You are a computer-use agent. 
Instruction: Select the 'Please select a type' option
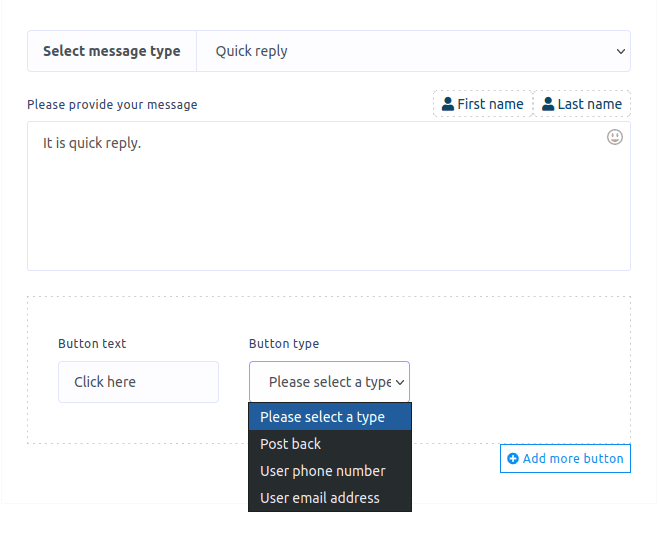click(322, 417)
